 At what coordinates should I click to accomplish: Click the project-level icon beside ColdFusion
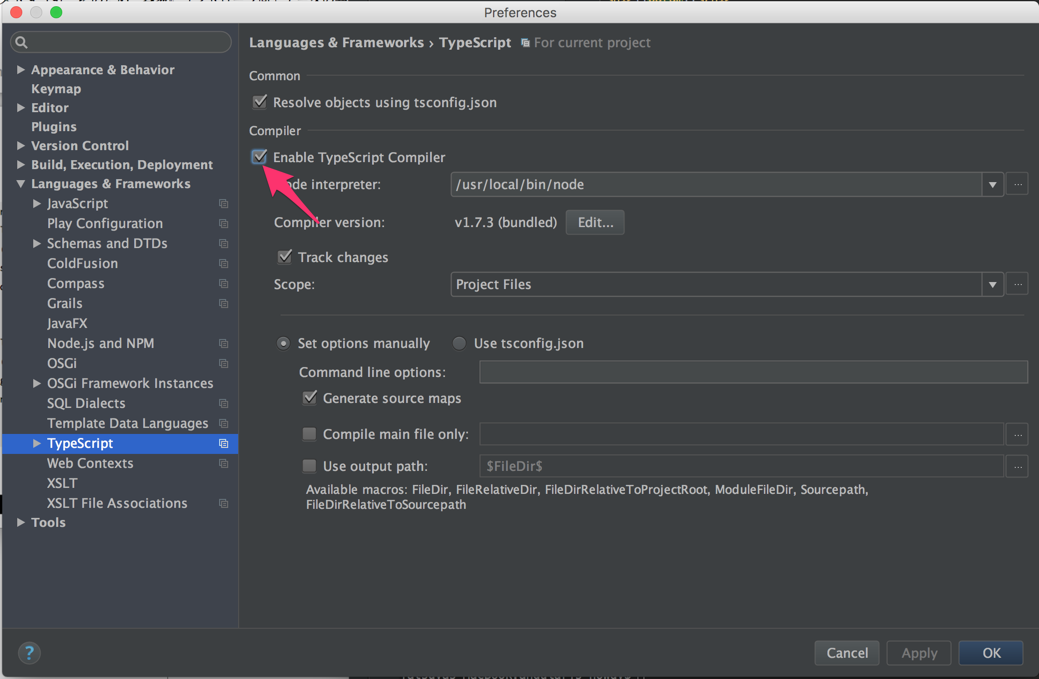click(223, 264)
